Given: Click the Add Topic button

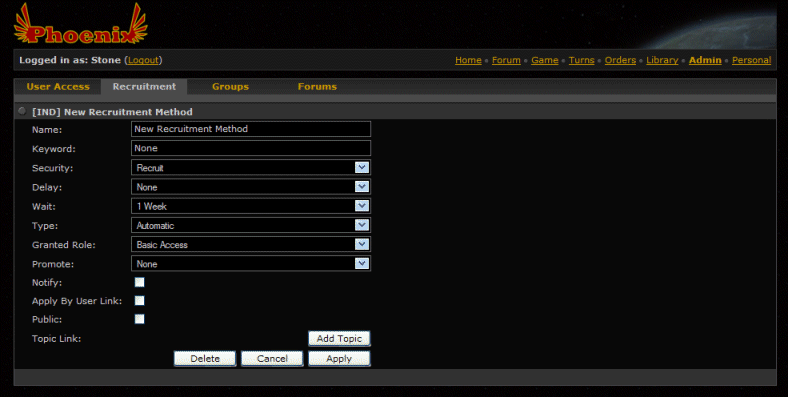Looking at the screenshot, I should coord(339,339).
